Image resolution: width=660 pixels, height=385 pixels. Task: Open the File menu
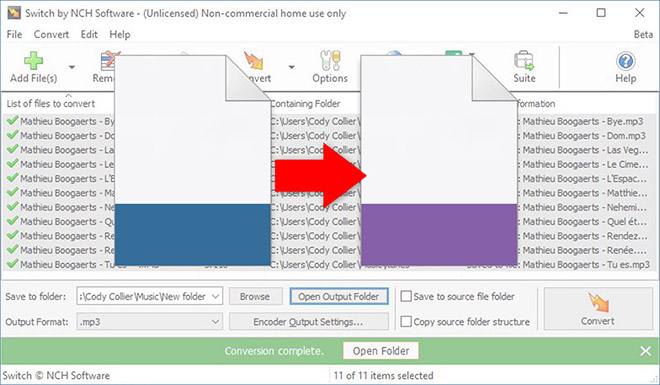(14, 35)
